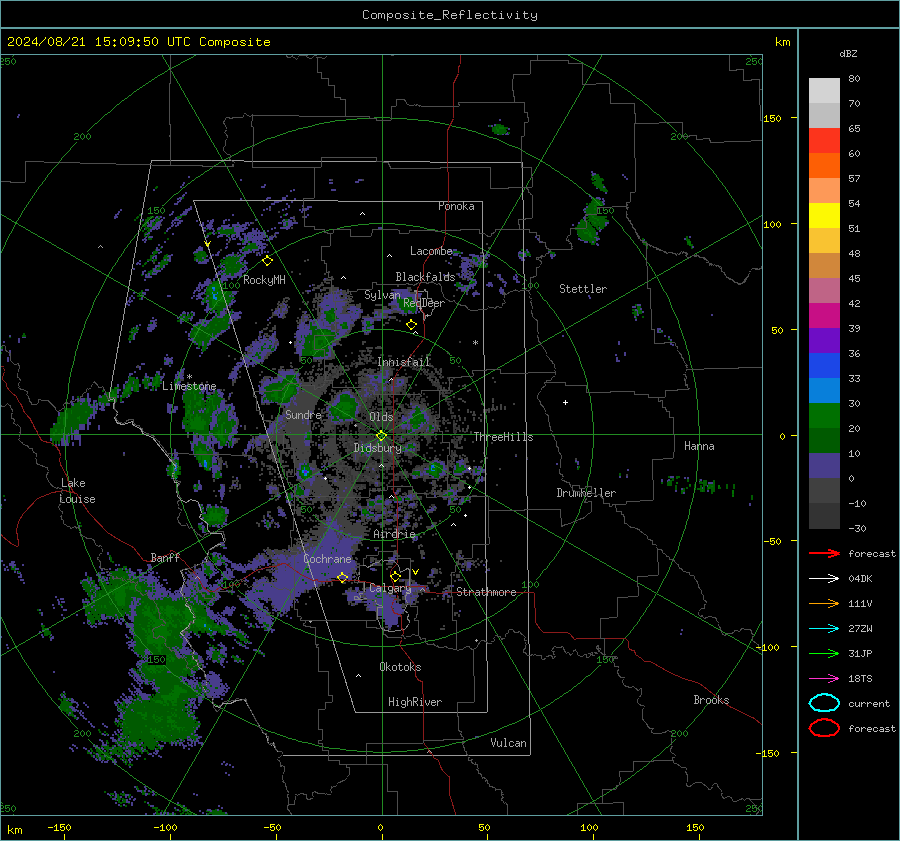Viewport: 900px width, 841px height.
Task: Click the Hanna city label
Action: [x=699, y=446]
